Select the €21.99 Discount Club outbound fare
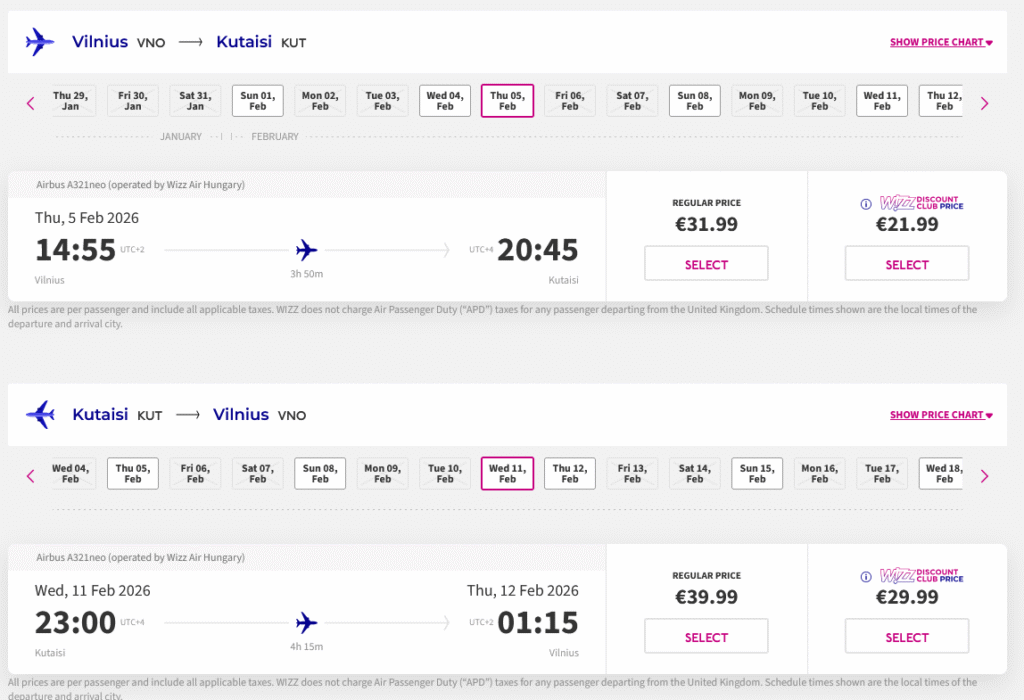The width and height of the screenshot is (1024, 700). click(906, 264)
